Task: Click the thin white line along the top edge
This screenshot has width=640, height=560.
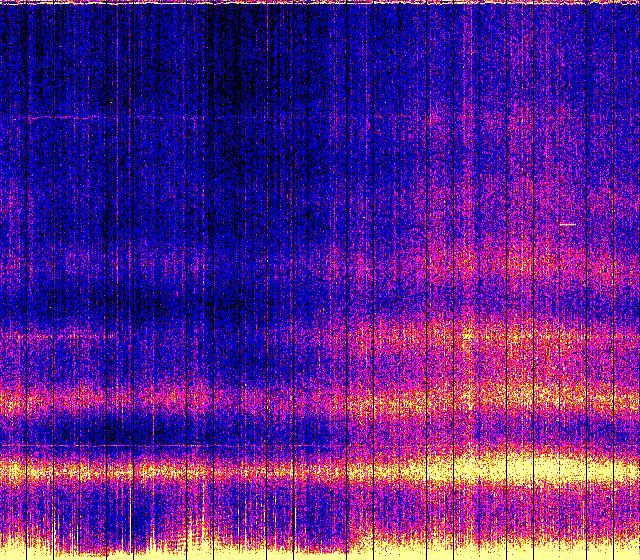Action: 320,3
